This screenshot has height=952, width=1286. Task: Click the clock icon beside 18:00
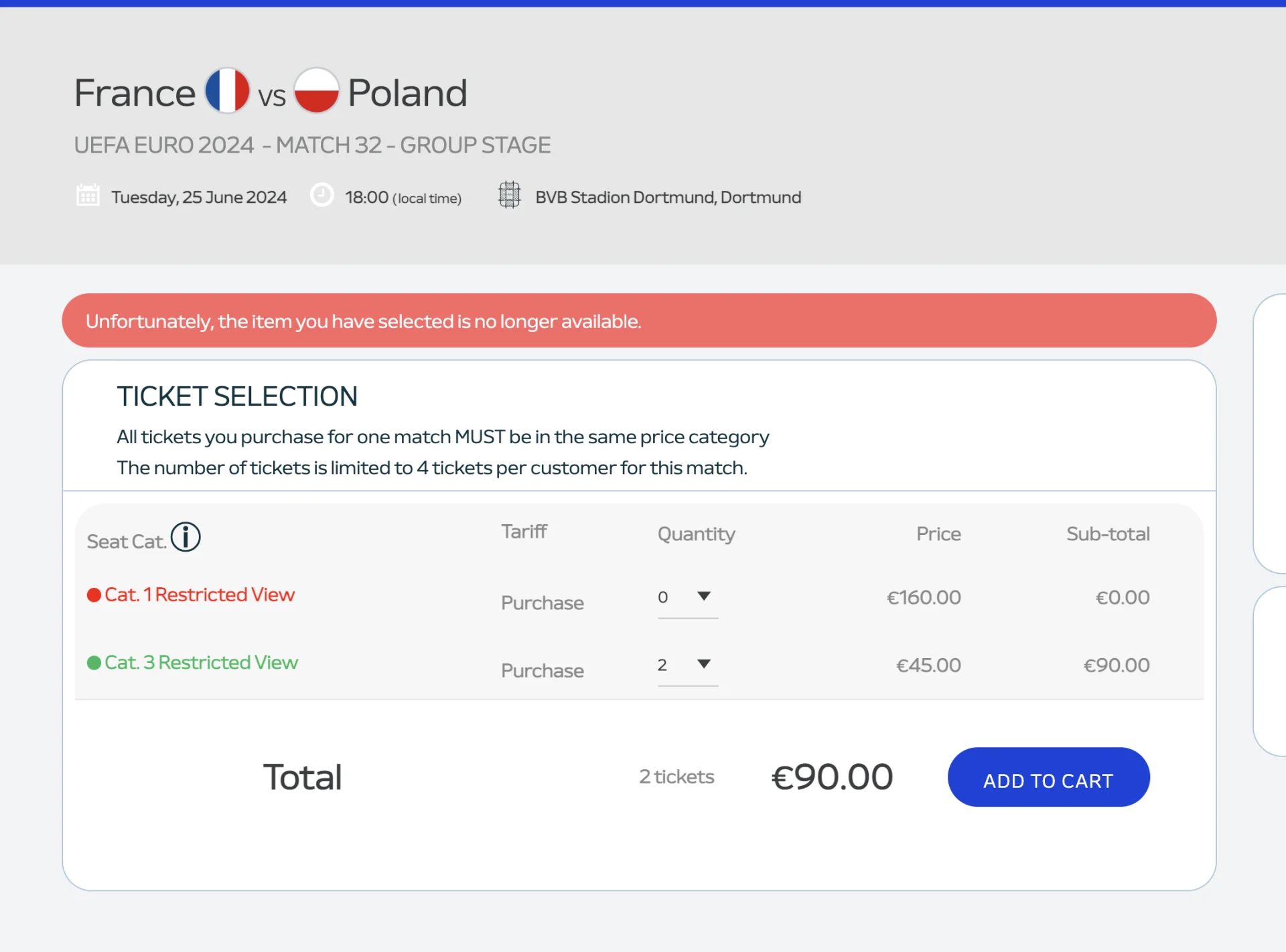click(322, 195)
